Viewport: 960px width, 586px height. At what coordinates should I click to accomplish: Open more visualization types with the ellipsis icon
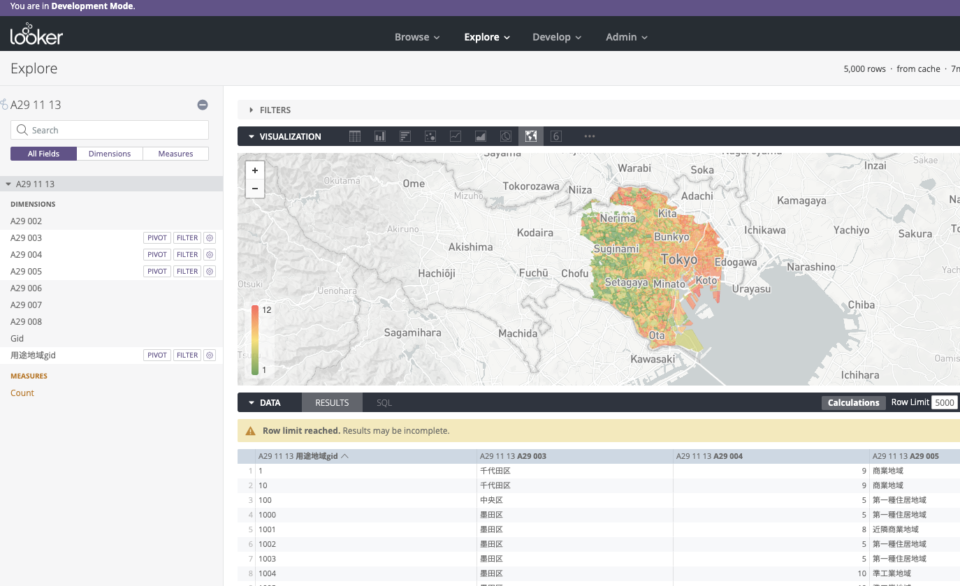[x=589, y=135]
